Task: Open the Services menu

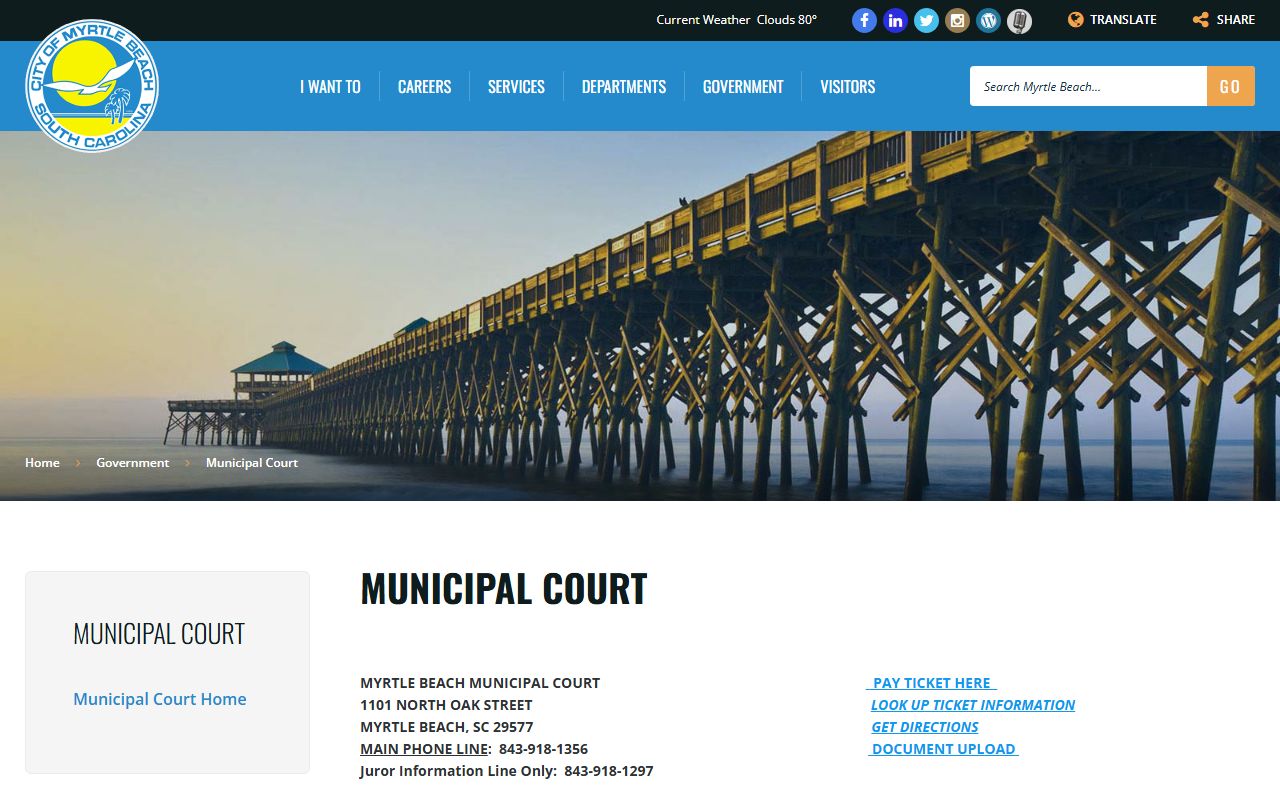Action: 516,87
